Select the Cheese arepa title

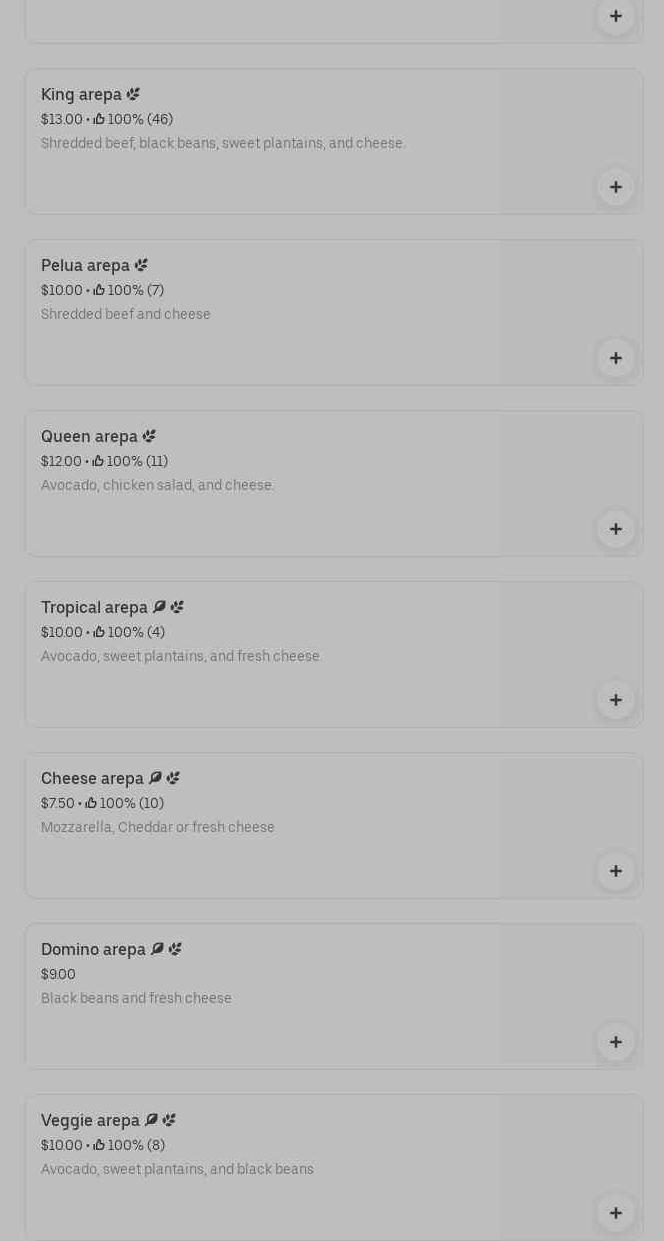click(x=92, y=778)
